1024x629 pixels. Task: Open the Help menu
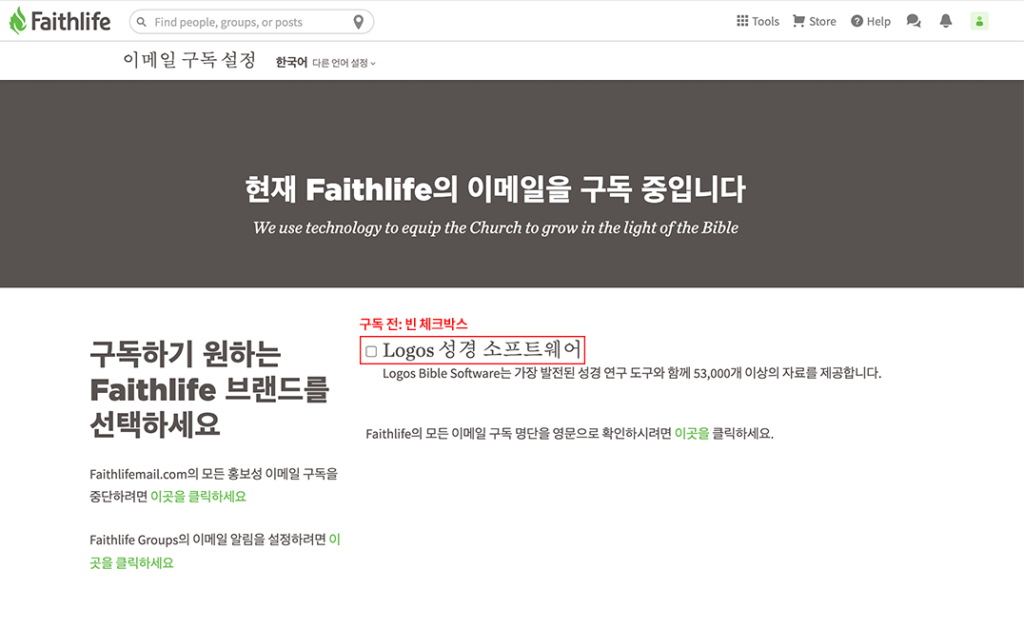[871, 21]
